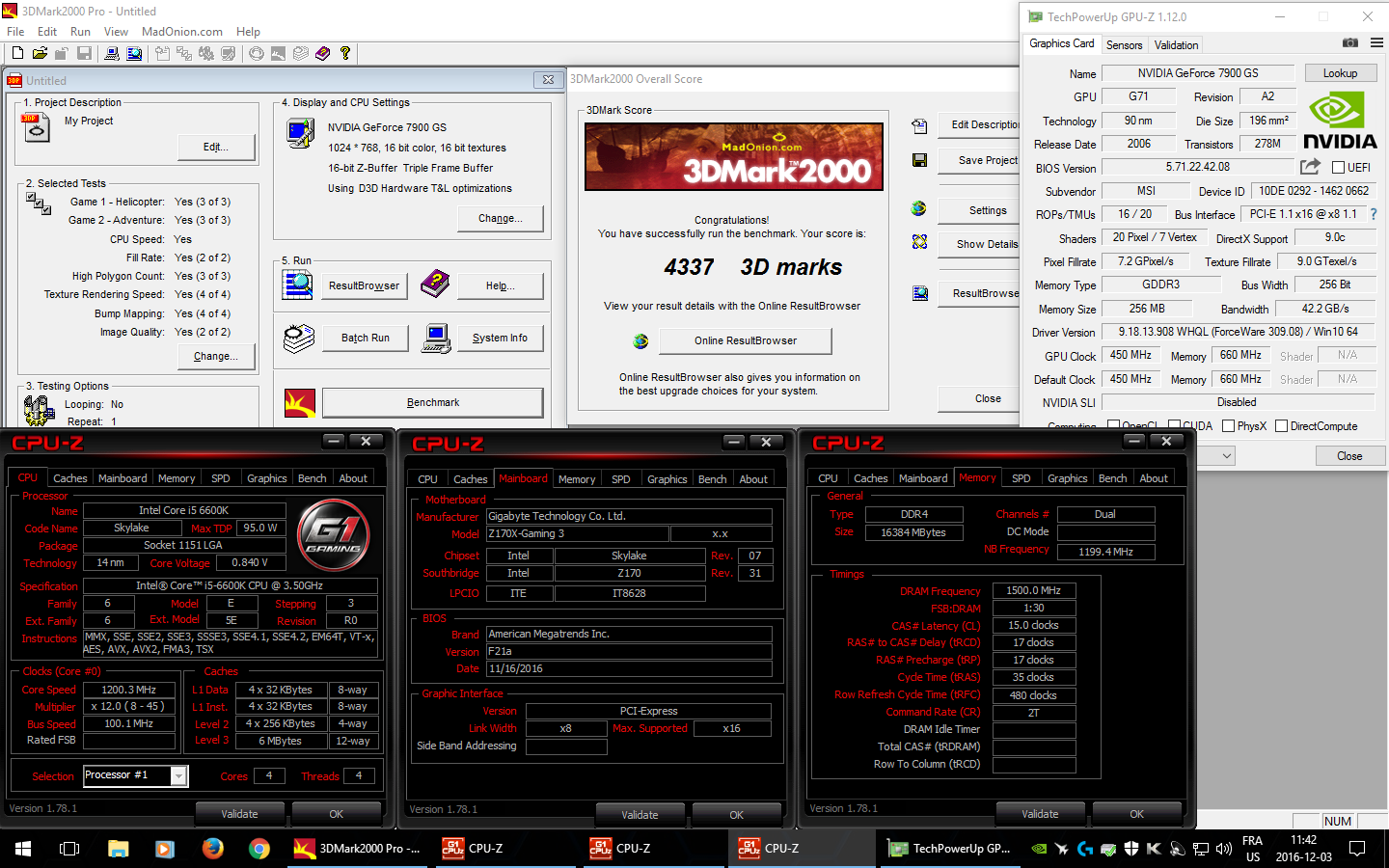Image resolution: width=1389 pixels, height=868 pixels.
Task: Click the globe icon beside Online ResultBrowser
Action: 640,340
